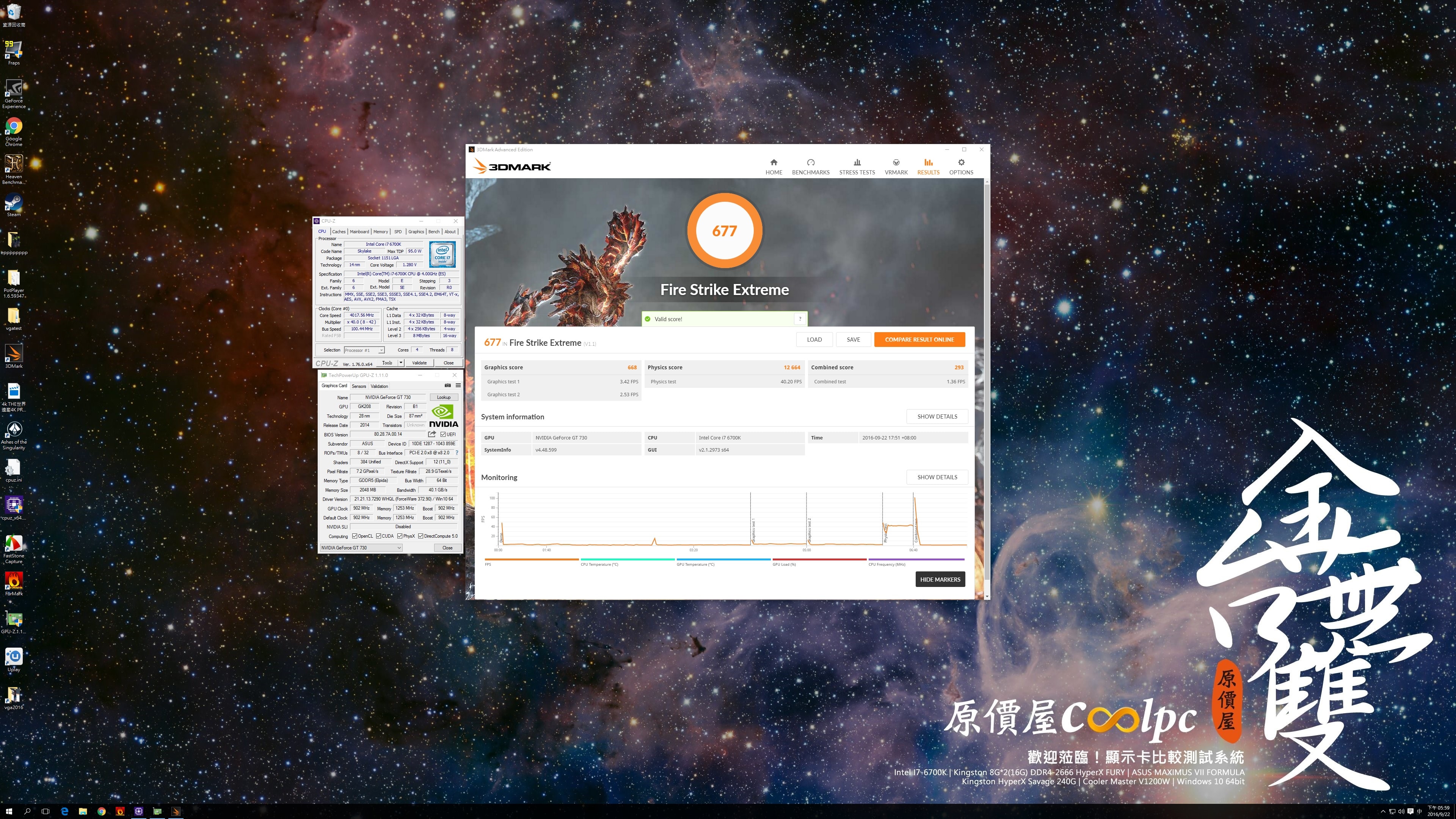The width and height of the screenshot is (1456, 819).
Task: Click COMPARE RESULT ONLINE button
Action: point(919,339)
